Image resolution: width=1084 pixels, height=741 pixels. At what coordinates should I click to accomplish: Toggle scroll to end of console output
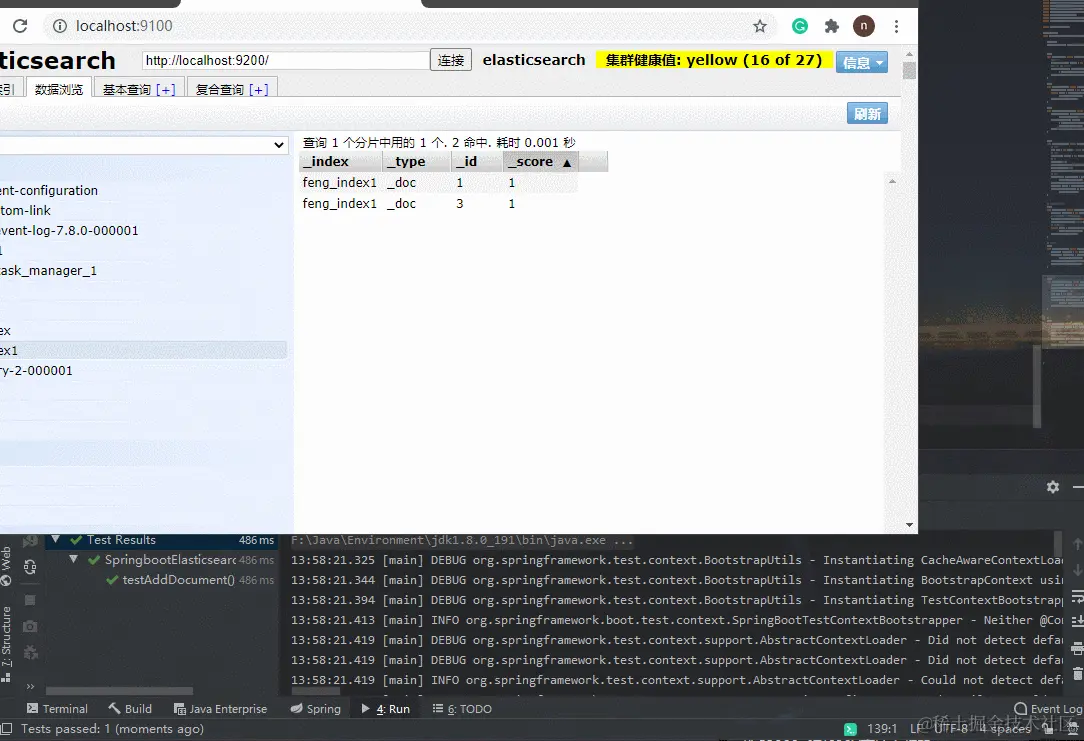[x=1077, y=621]
